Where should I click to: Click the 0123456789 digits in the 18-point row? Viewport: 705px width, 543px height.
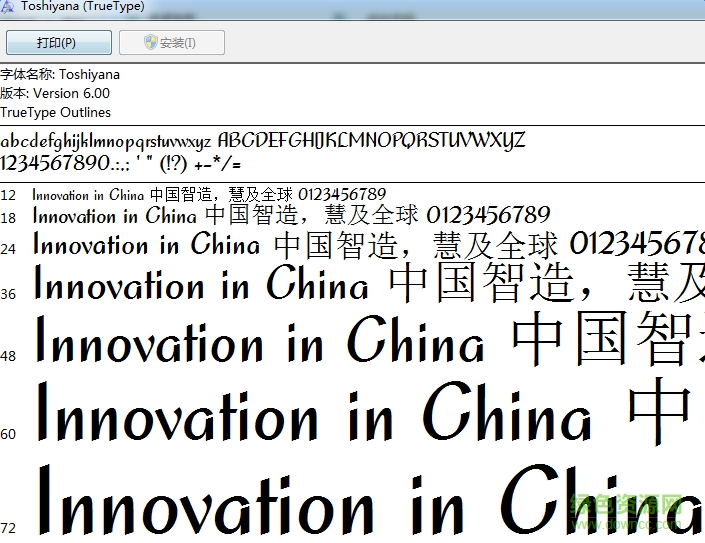[x=488, y=215]
